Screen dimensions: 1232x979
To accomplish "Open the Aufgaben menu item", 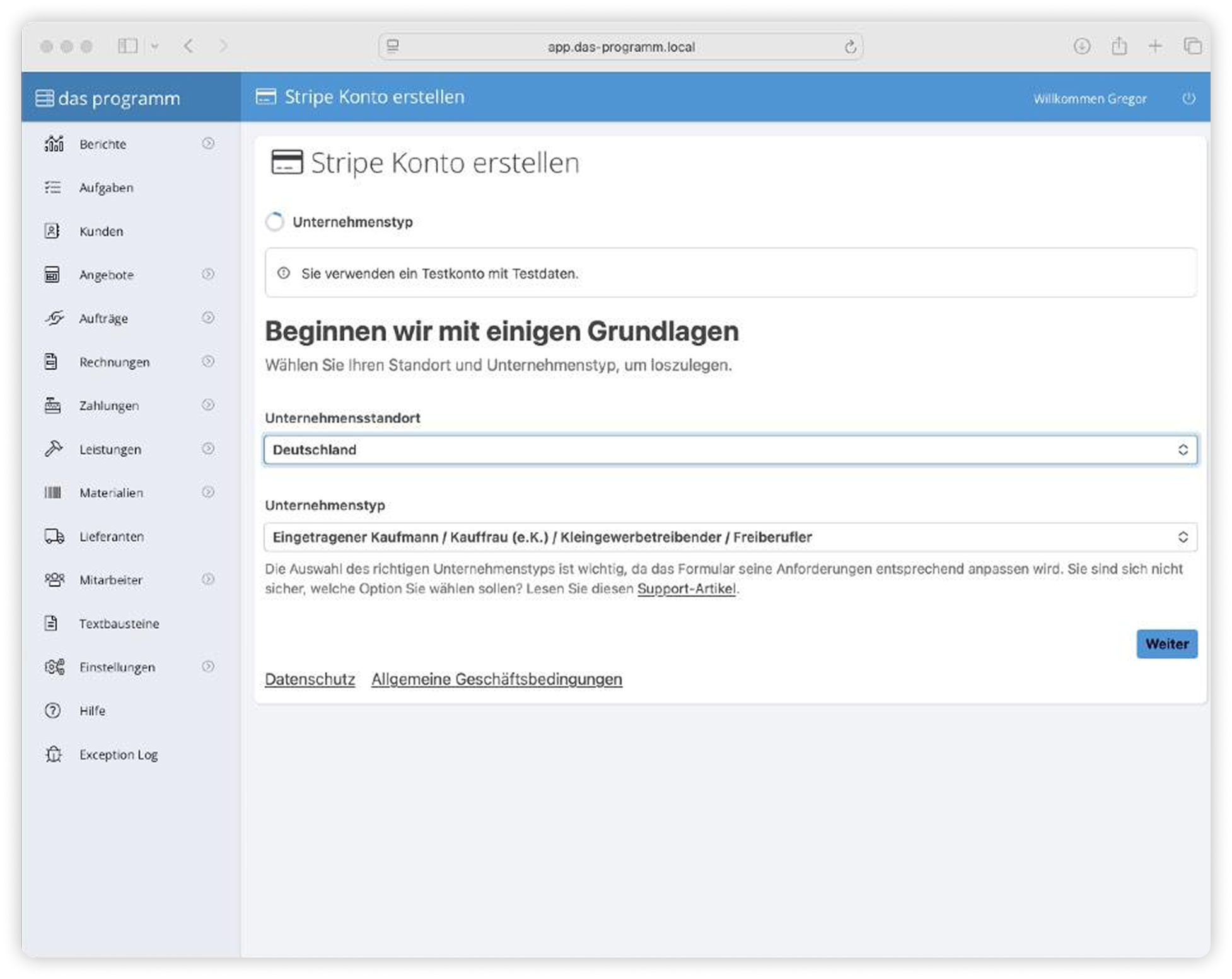I will pyautogui.click(x=106, y=187).
